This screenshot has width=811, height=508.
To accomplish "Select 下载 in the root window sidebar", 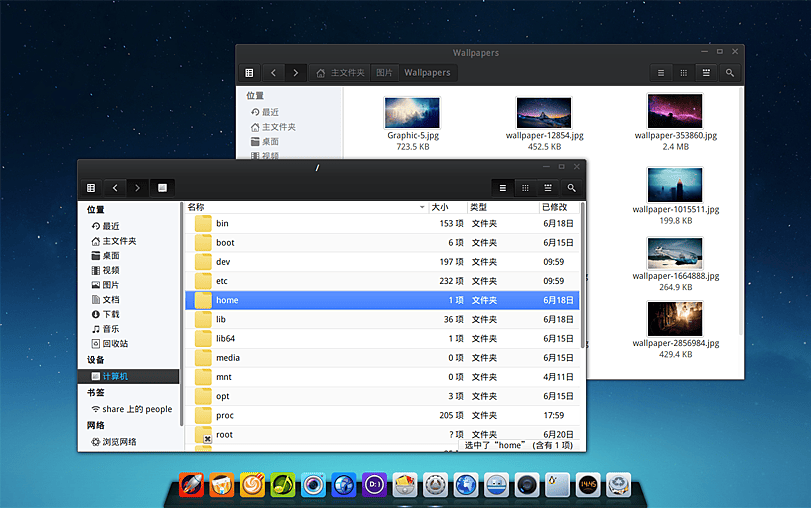I will pos(110,314).
